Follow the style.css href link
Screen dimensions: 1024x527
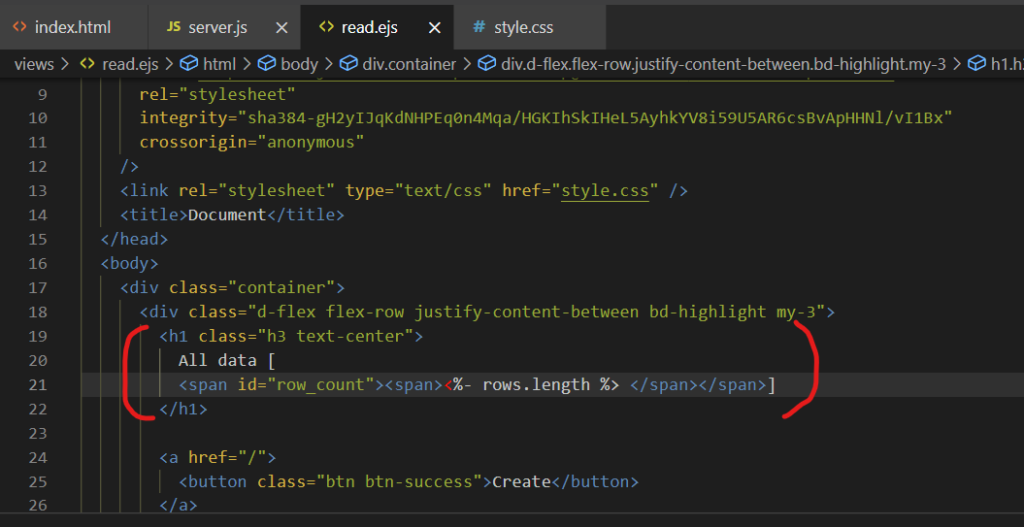[605, 191]
